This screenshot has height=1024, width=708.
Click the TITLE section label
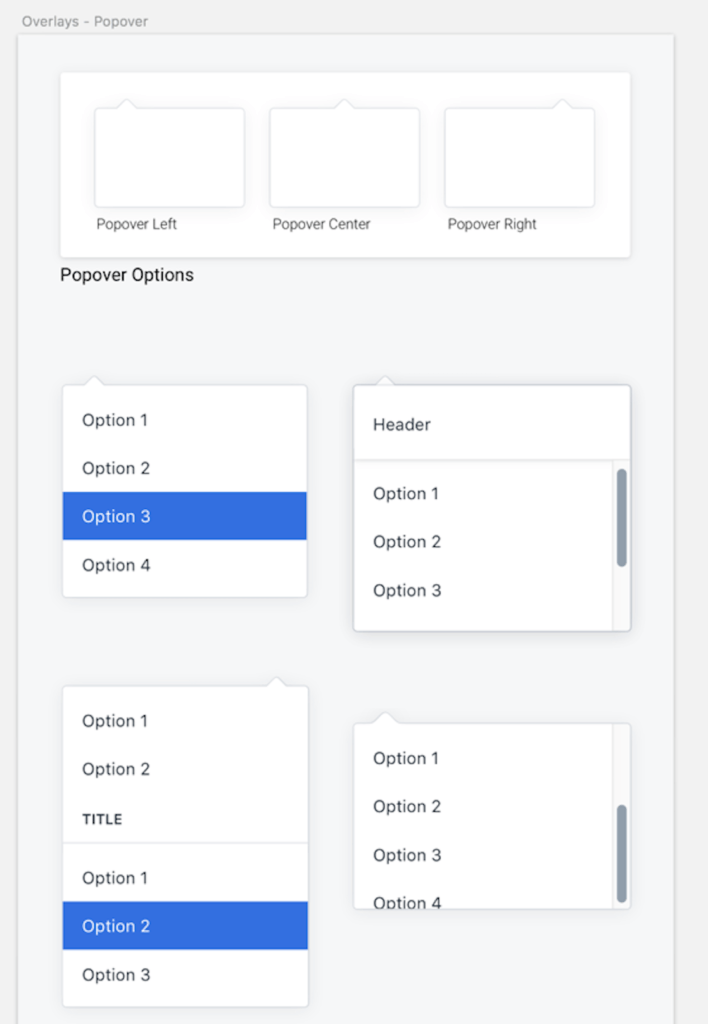[x=101, y=819]
